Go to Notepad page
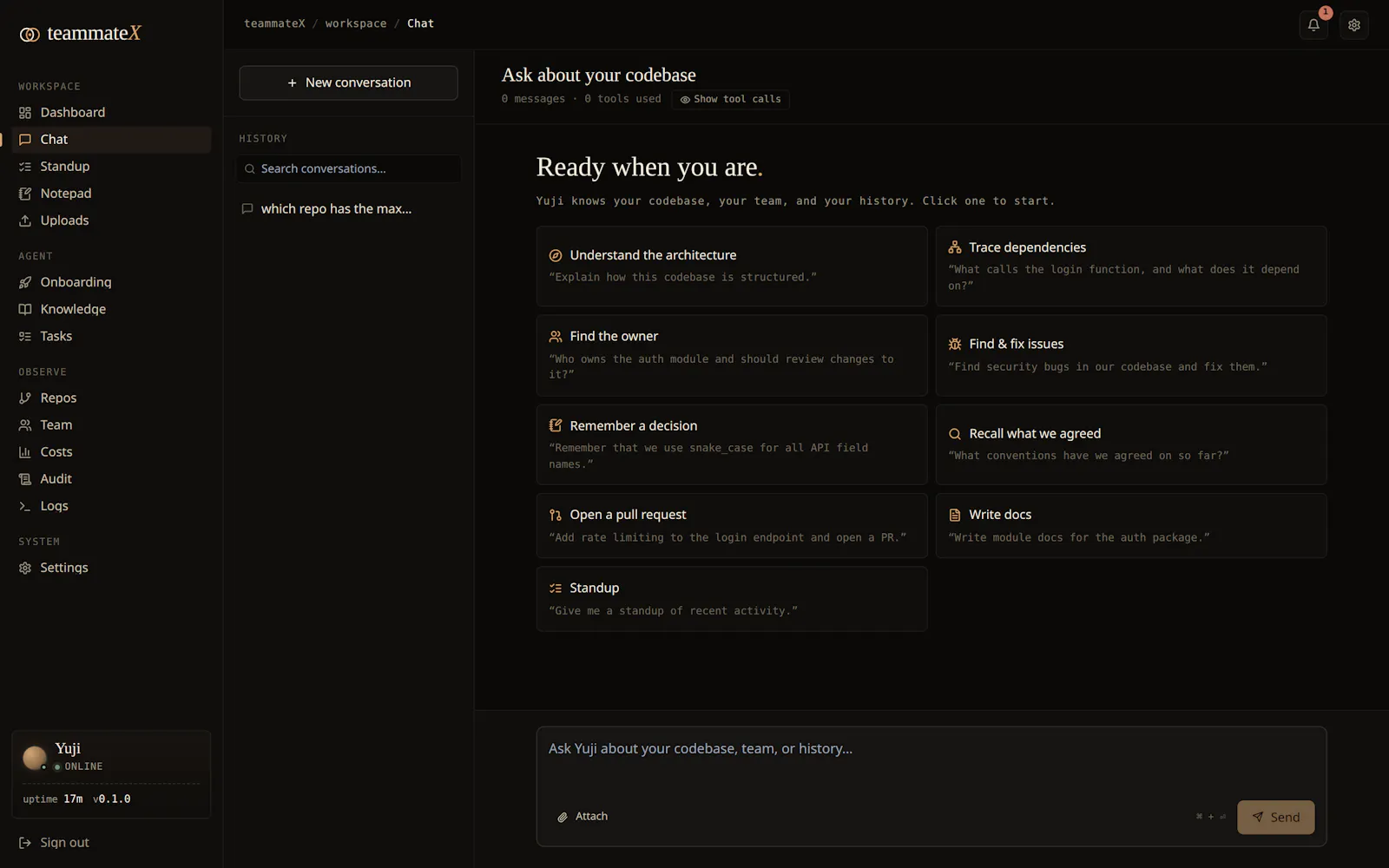Viewport: 1389px width, 868px height. [x=111, y=194]
